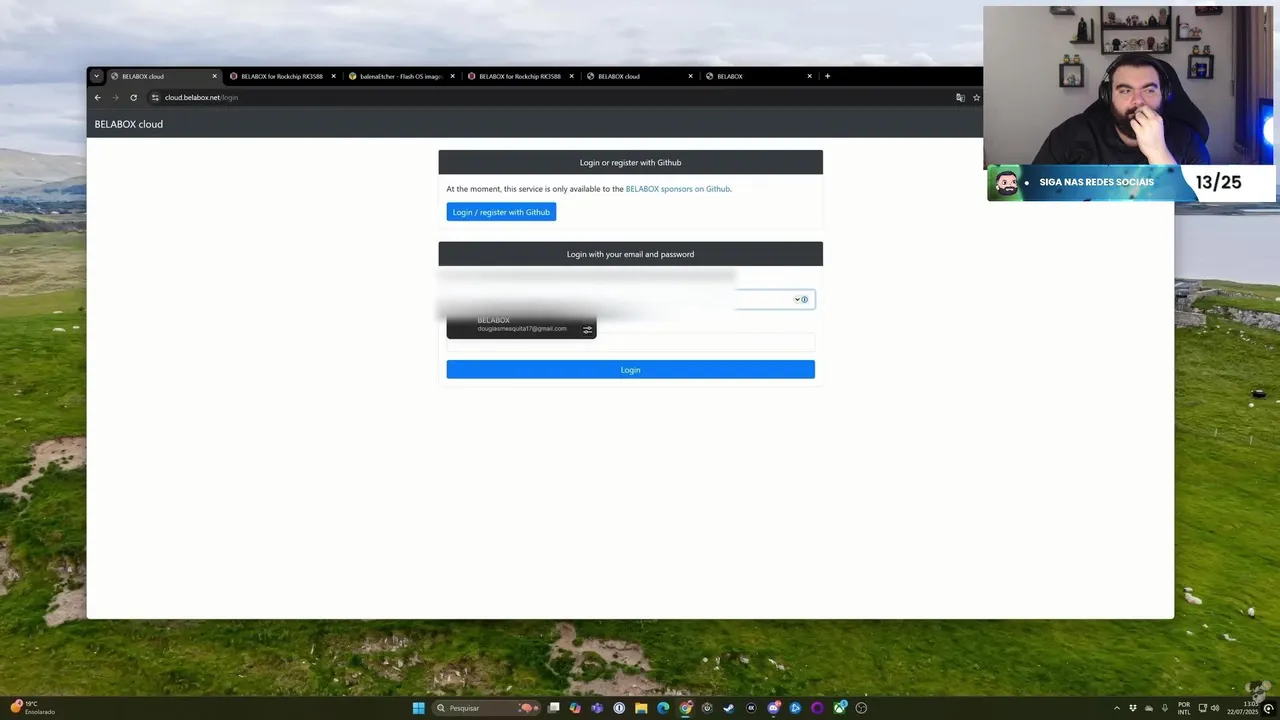Screen dimensions: 1280x720
Task: Click the blue Login button
Action: (630, 370)
